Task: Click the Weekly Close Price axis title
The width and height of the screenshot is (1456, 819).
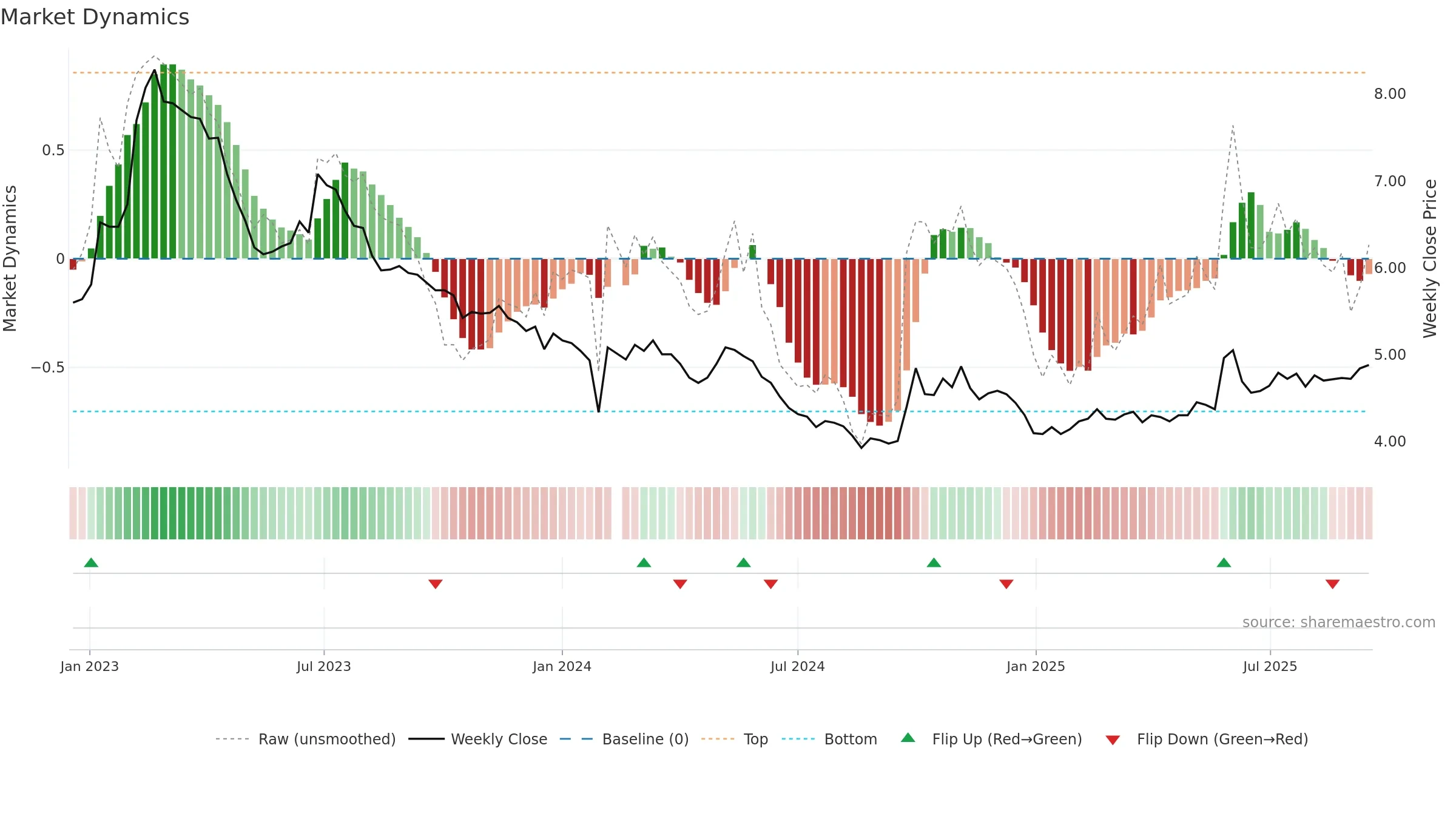Action: coord(1430,258)
